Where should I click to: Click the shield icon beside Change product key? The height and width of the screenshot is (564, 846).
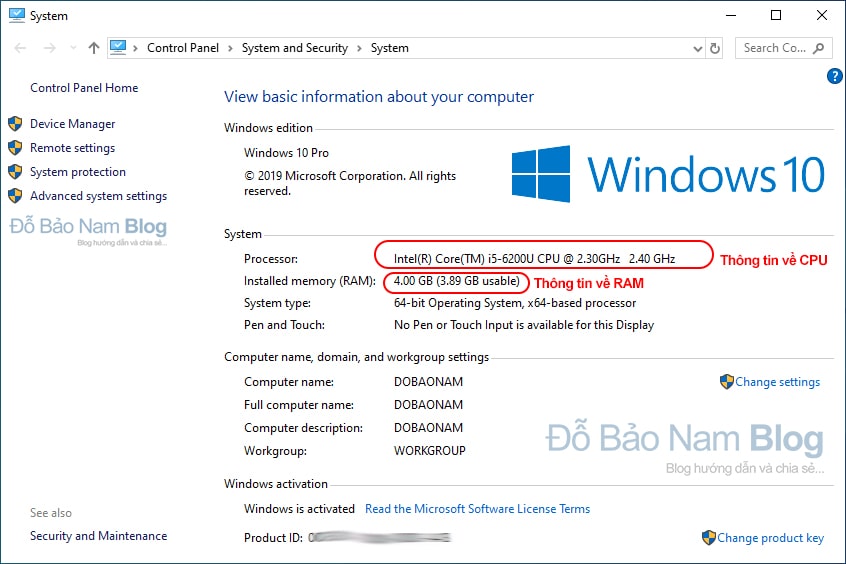click(709, 538)
